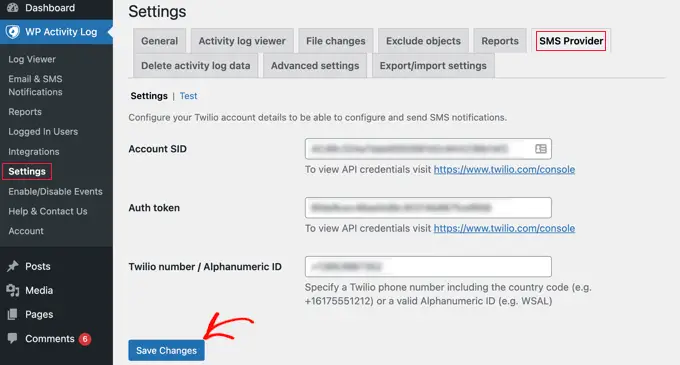
Task: Click Twilio number / Alphanumeric ID label
Action: pyautogui.click(x=205, y=267)
